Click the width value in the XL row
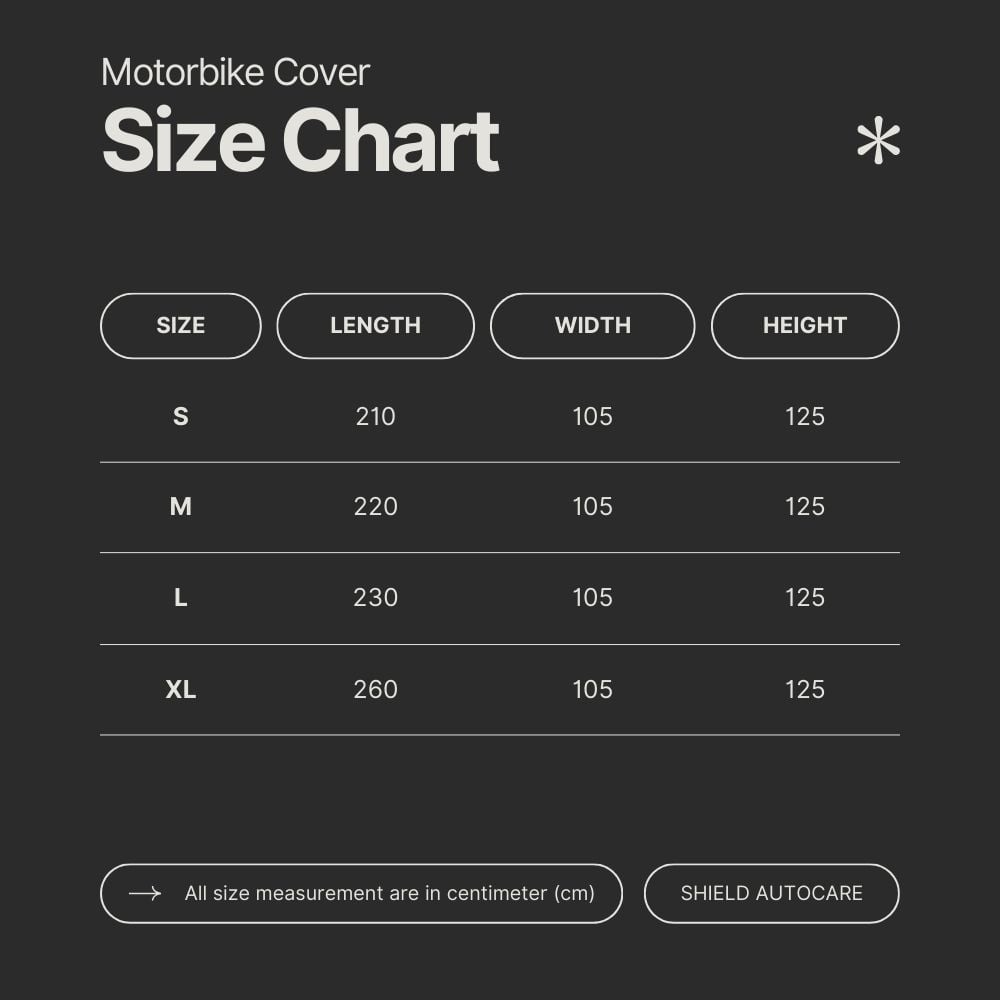The height and width of the screenshot is (1000, 1000). pyautogui.click(x=592, y=689)
